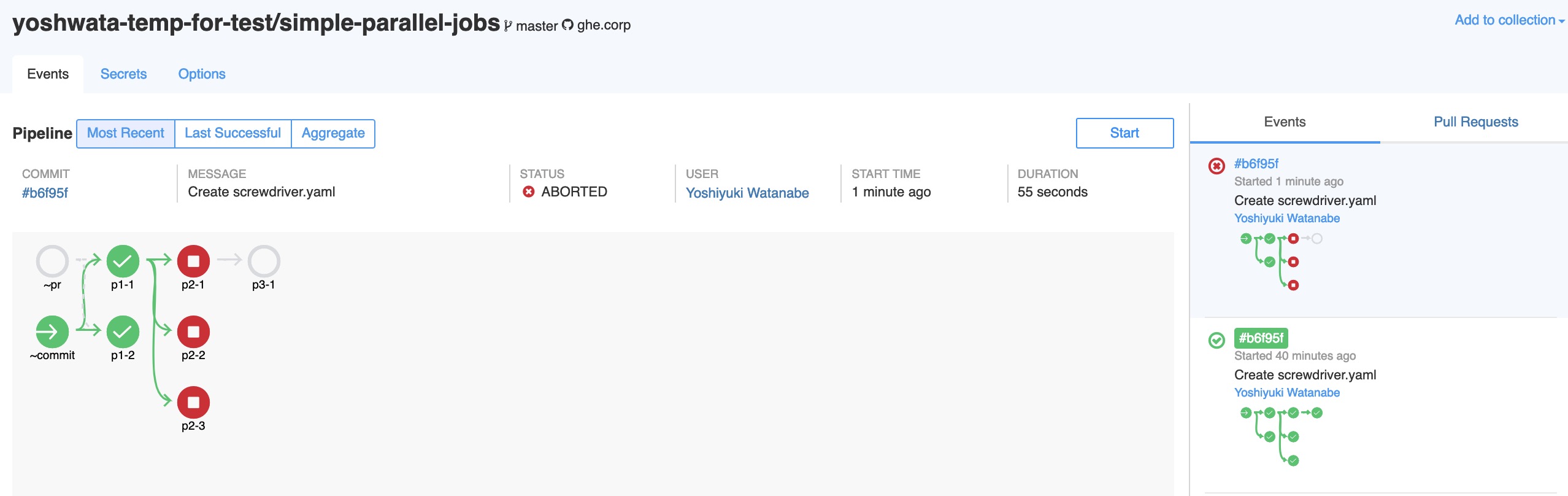The height and width of the screenshot is (496, 1568).
Task: Switch to the Options tab
Action: point(202,74)
